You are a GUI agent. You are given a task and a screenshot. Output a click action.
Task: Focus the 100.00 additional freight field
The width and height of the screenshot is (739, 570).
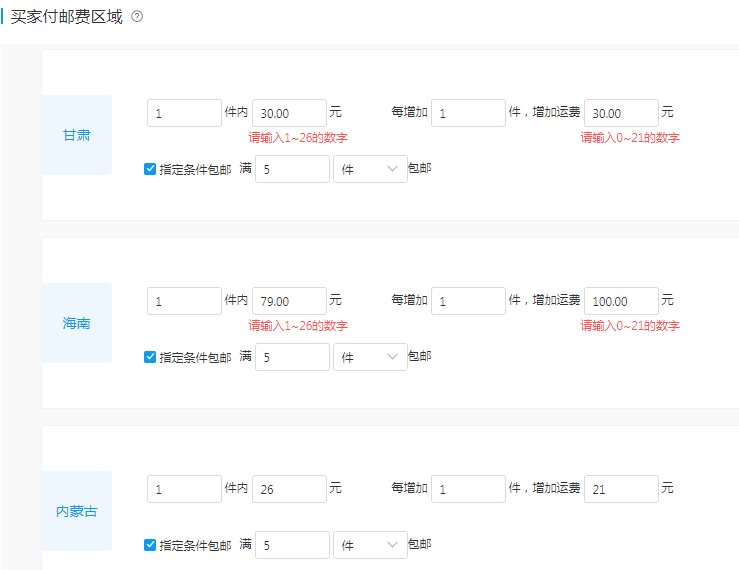pyautogui.click(x=621, y=301)
